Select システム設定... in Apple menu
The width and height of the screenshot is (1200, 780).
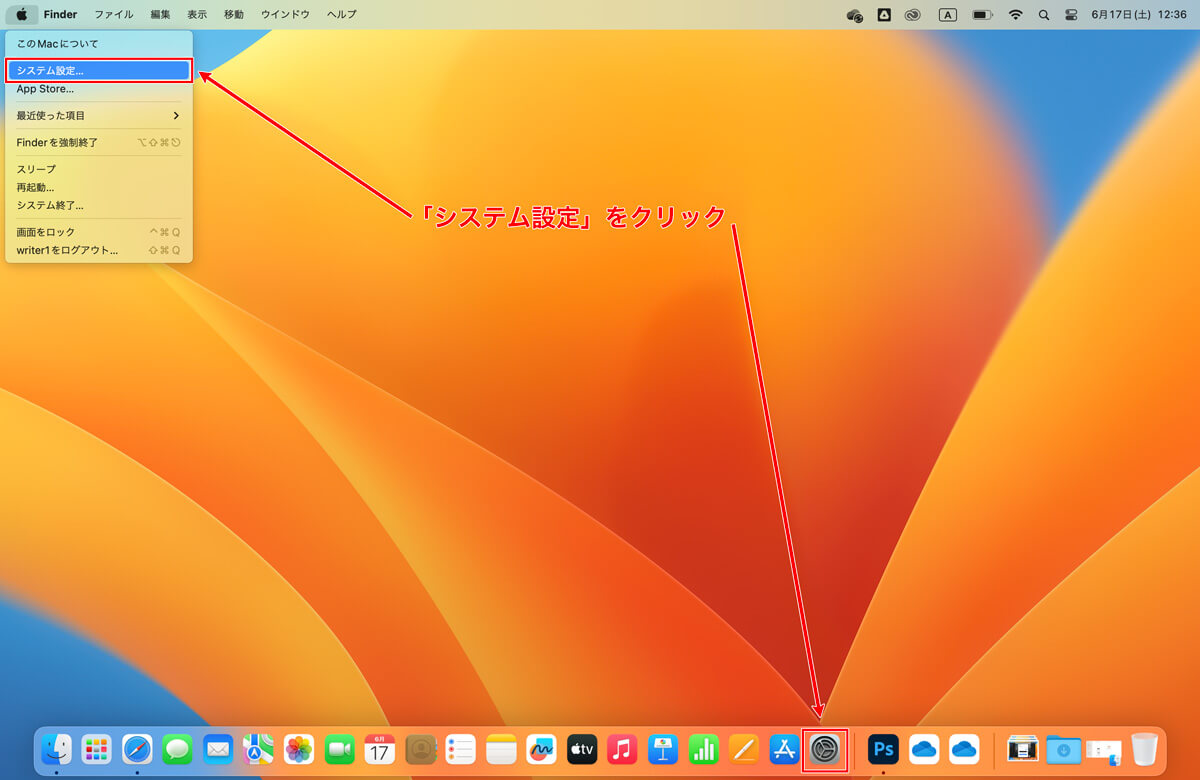click(98, 71)
